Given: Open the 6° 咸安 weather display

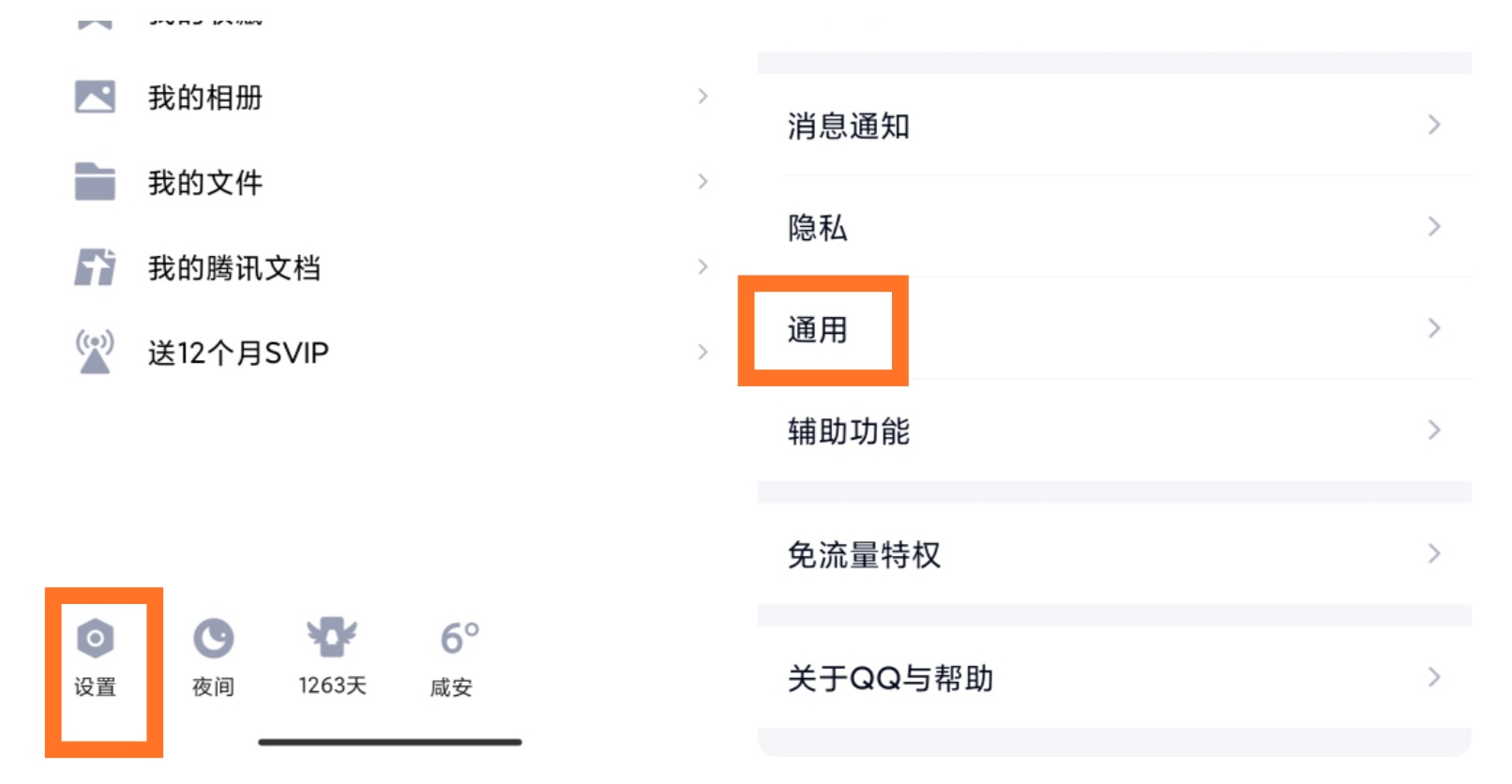Looking at the screenshot, I should coord(452,660).
